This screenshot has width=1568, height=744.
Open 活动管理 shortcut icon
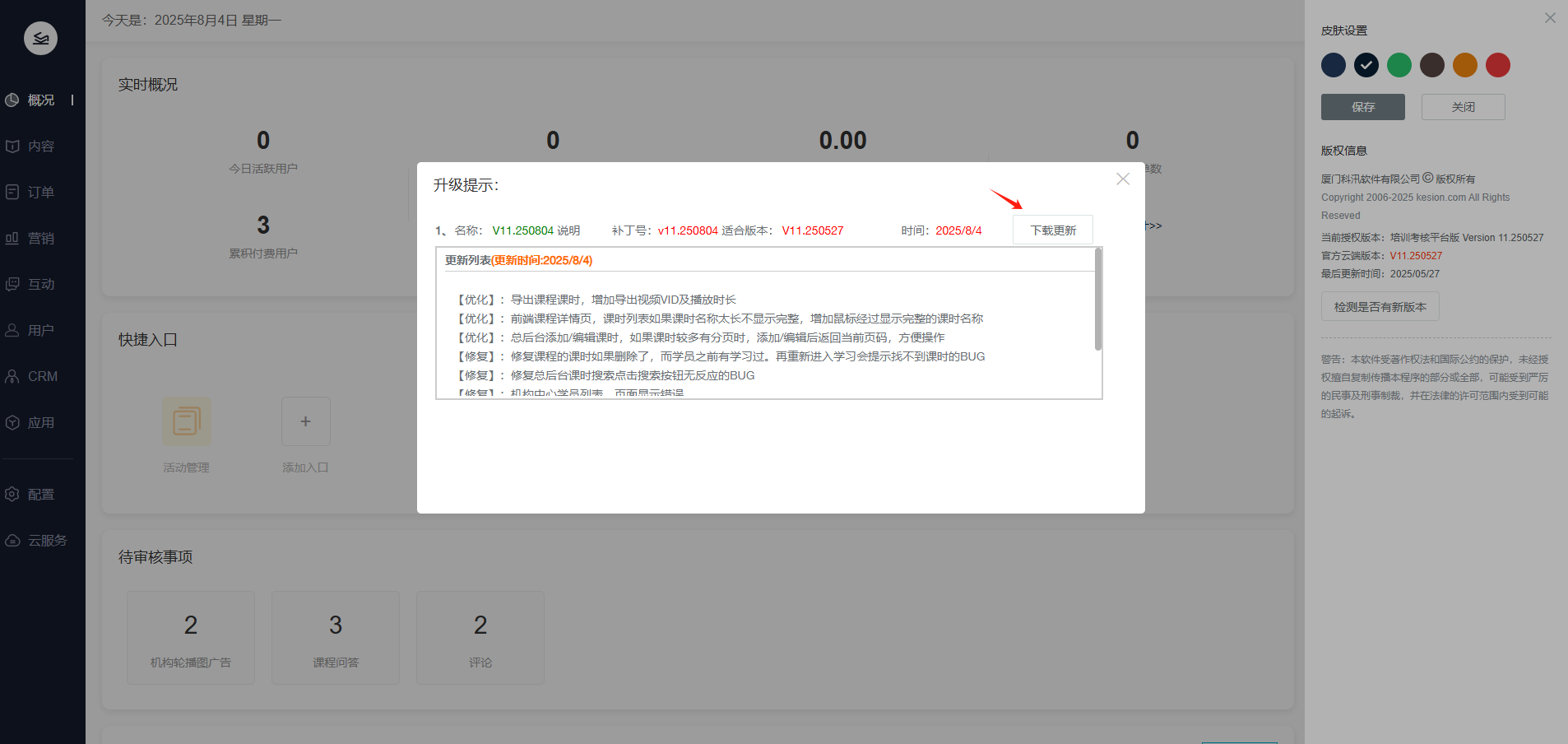tap(187, 421)
